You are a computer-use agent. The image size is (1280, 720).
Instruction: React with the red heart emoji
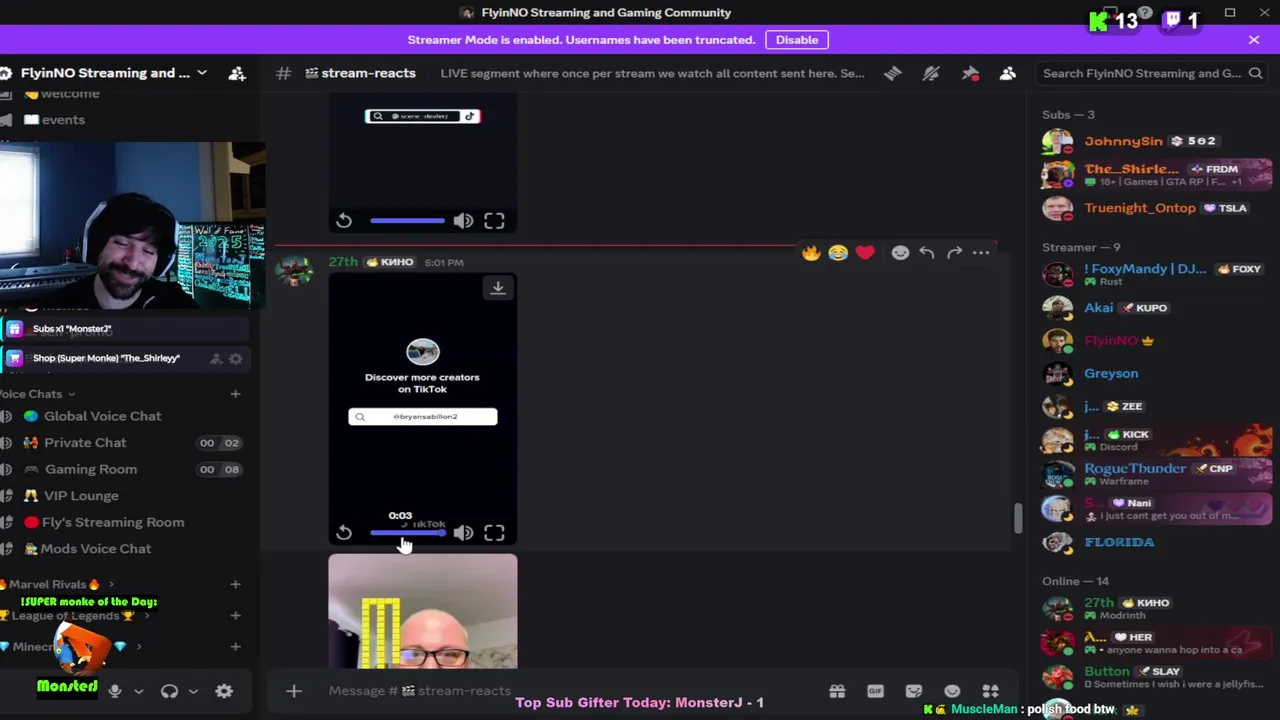pyautogui.click(x=865, y=253)
